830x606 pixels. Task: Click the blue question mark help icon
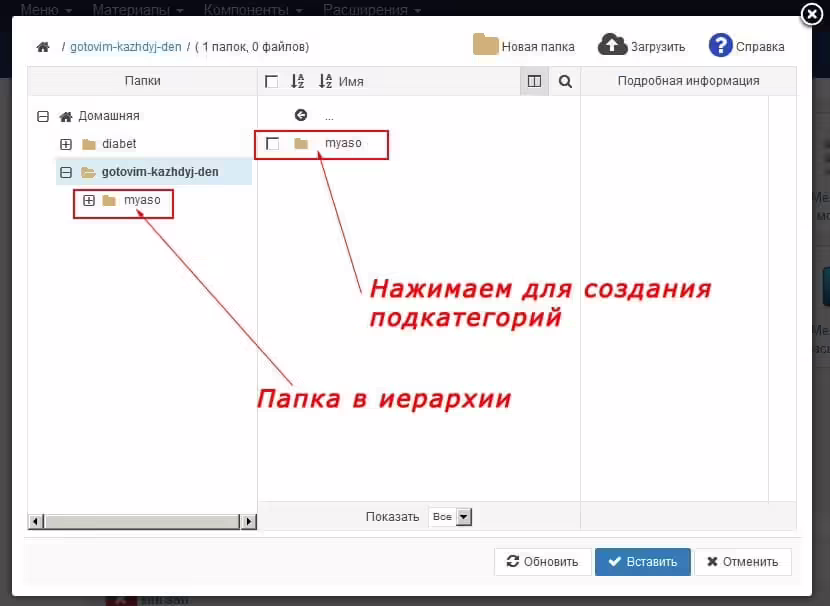click(720, 46)
